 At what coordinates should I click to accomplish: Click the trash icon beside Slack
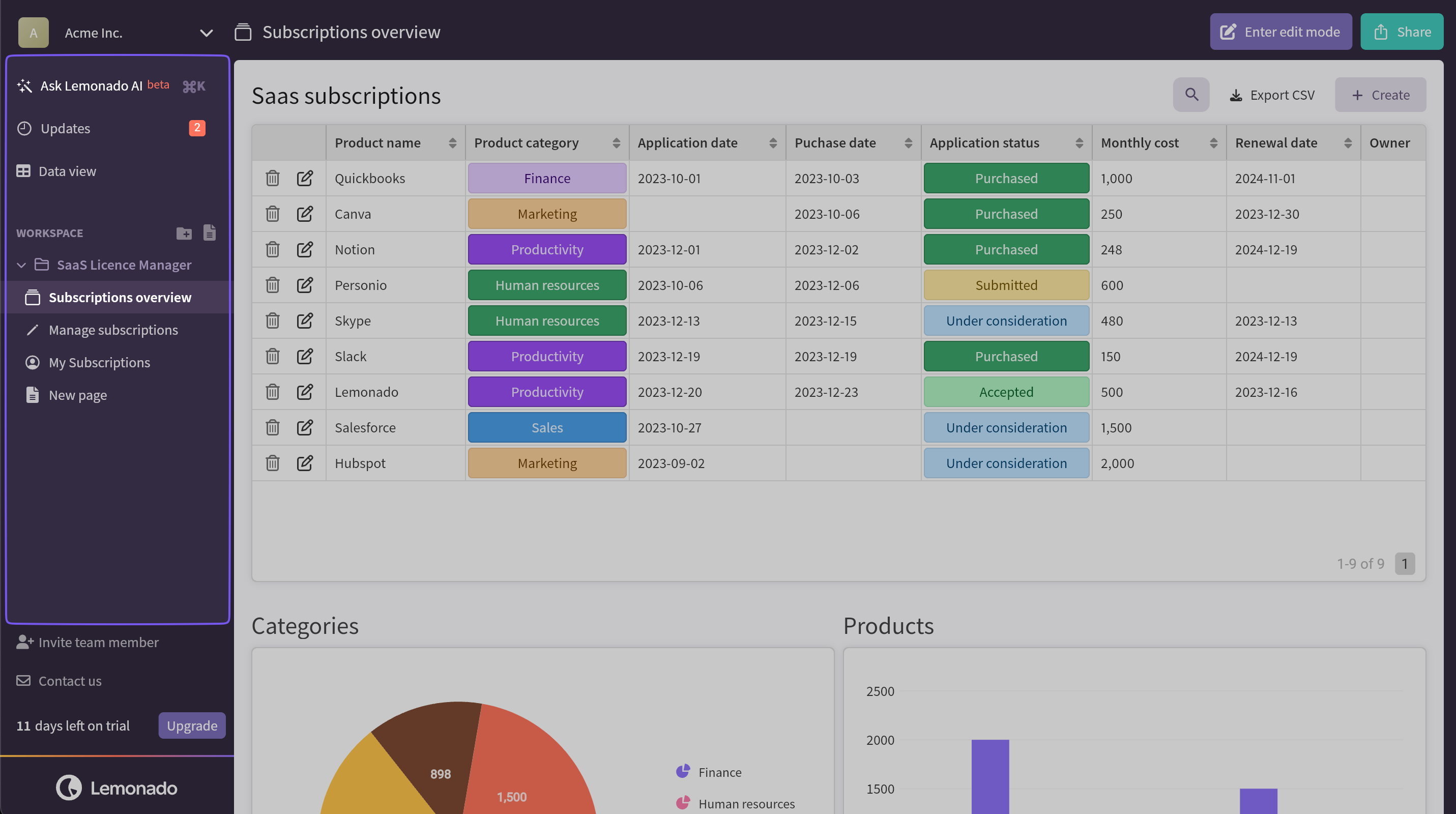click(x=273, y=356)
